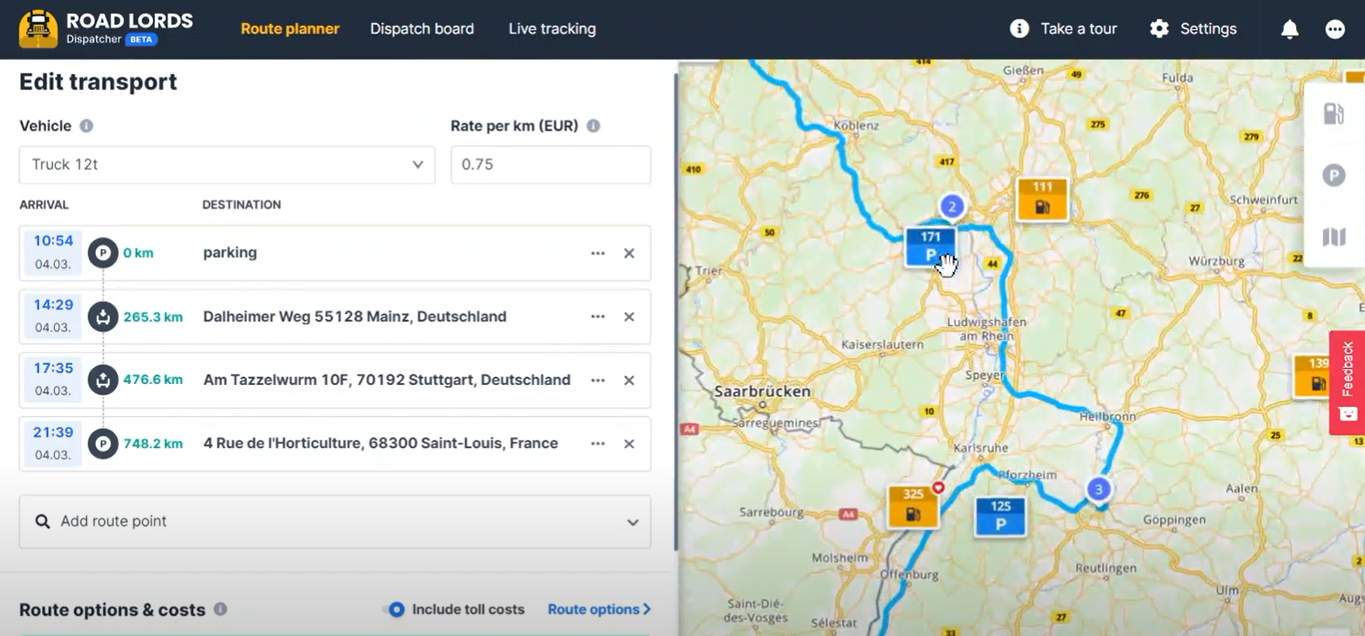Screen dimensions: 1365x636
Task: Open the Live tracking section
Action: pos(551,29)
